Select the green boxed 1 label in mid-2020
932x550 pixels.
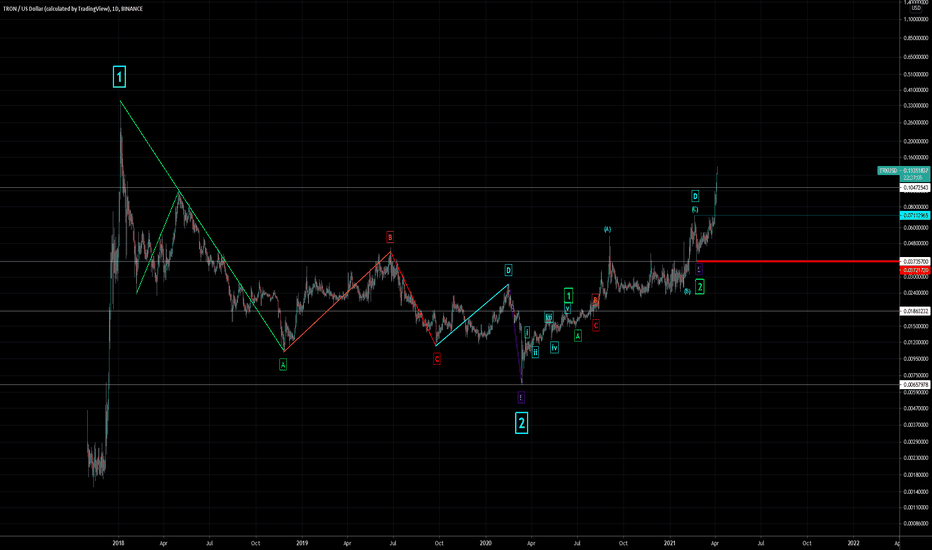[568, 296]
